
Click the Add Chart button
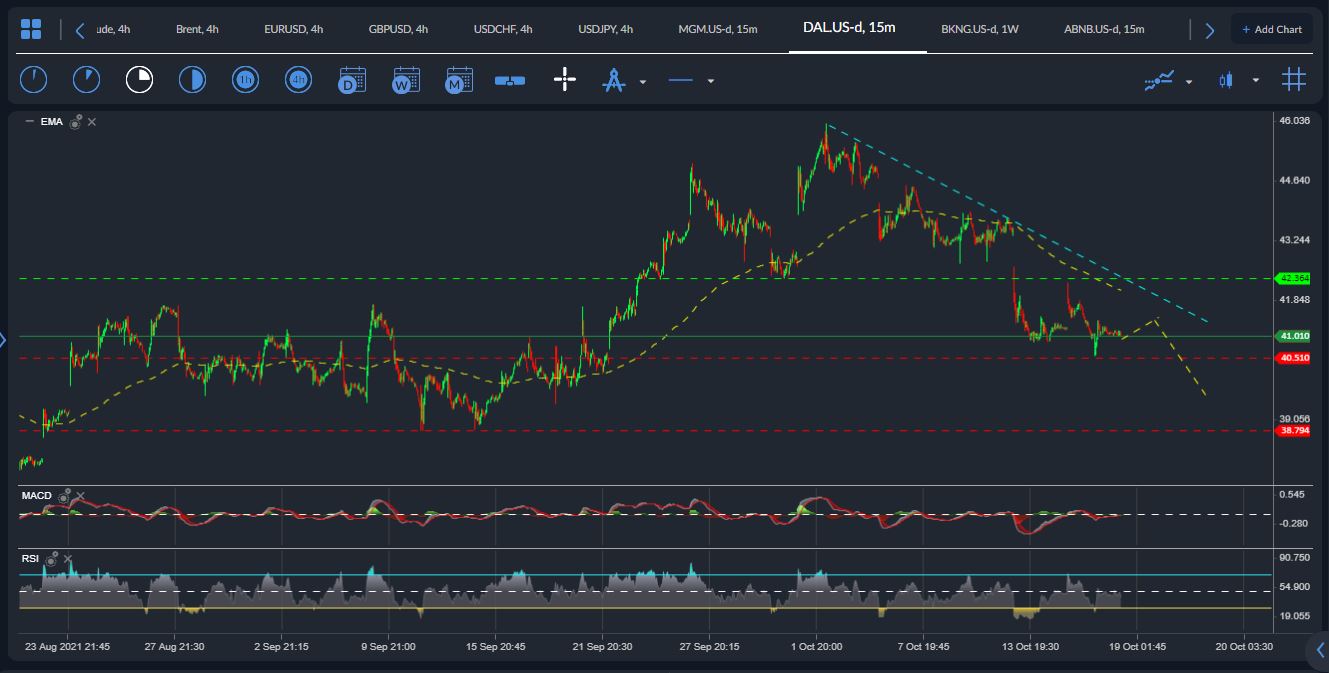click(1272, 30)
